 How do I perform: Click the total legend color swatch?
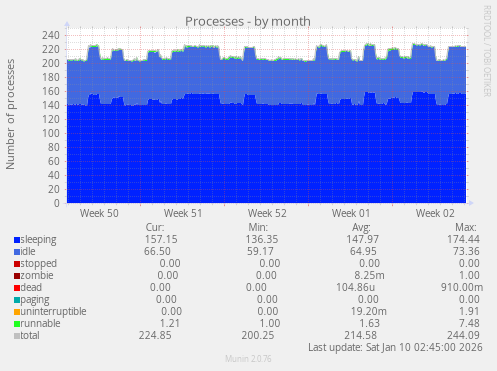click(x=17, y=336)
